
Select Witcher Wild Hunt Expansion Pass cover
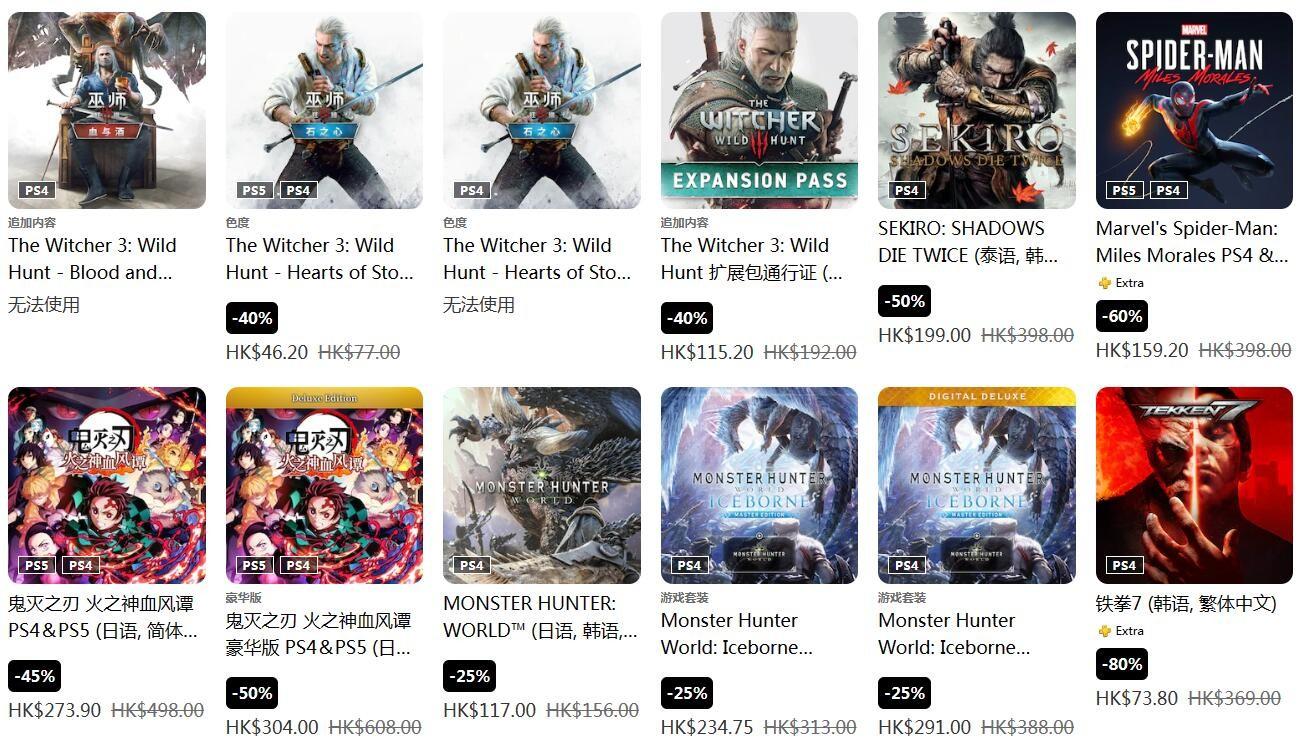[759, 110]
